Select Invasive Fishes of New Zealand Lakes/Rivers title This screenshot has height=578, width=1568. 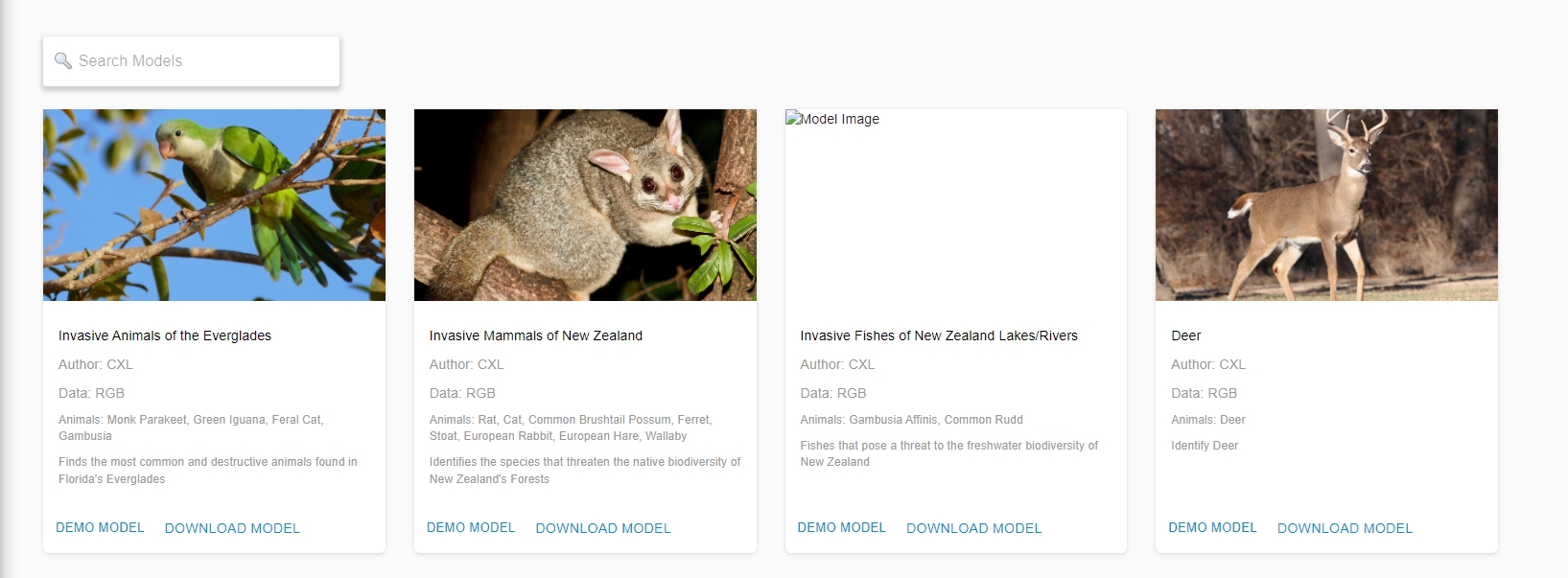tap(939, 335)
